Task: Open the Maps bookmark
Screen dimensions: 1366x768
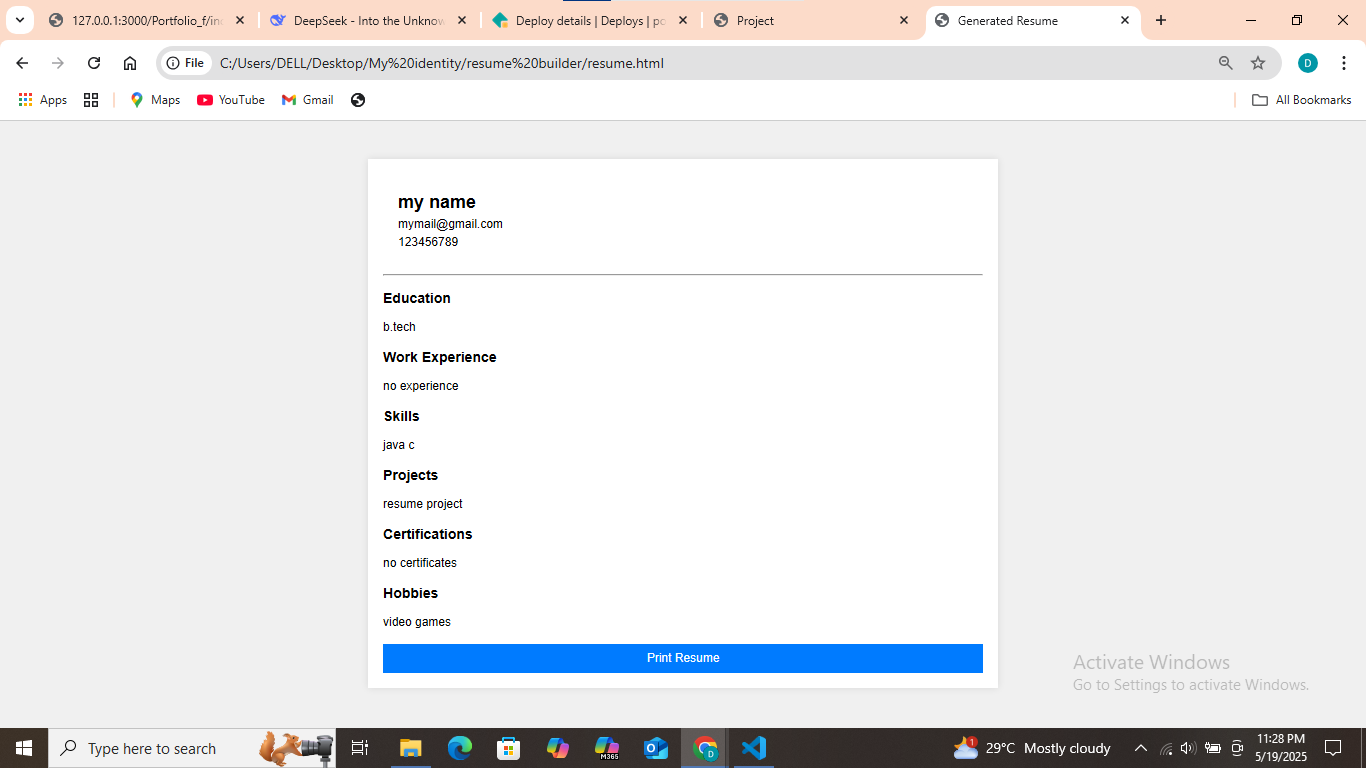Action: [x=155, y=100]
